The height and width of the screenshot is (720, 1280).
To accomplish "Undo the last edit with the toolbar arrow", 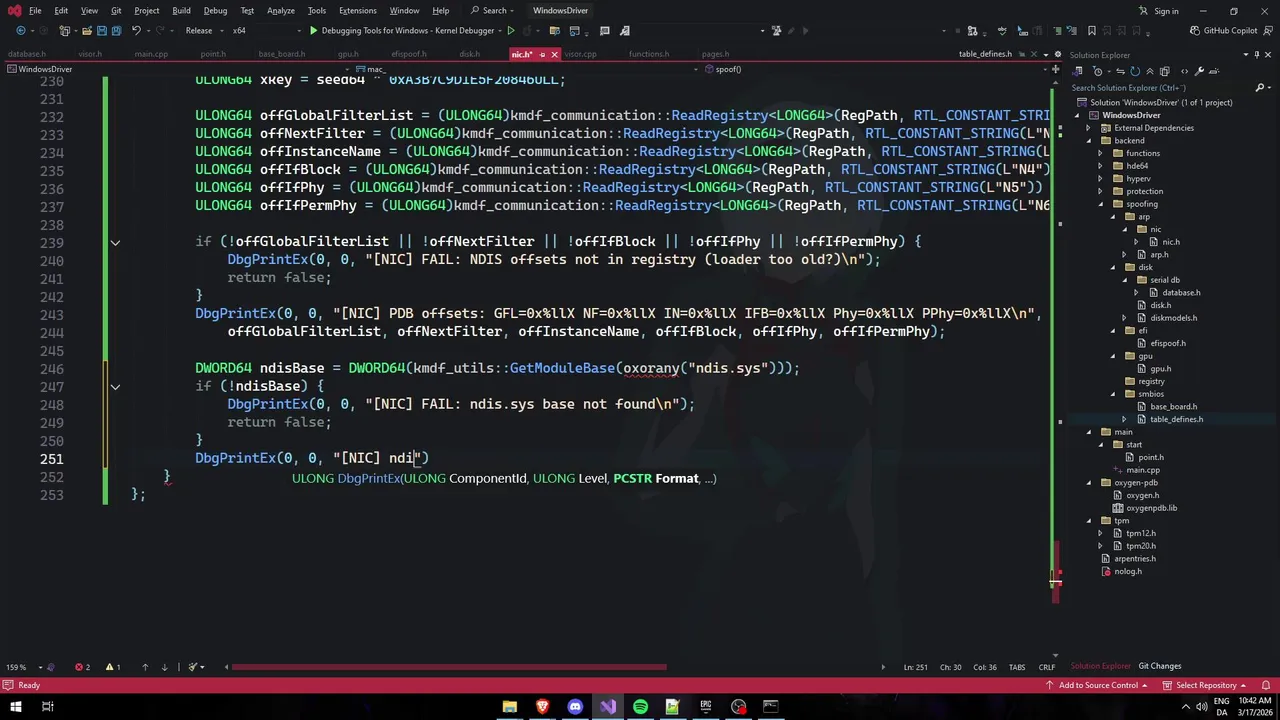I will point(136,31).
